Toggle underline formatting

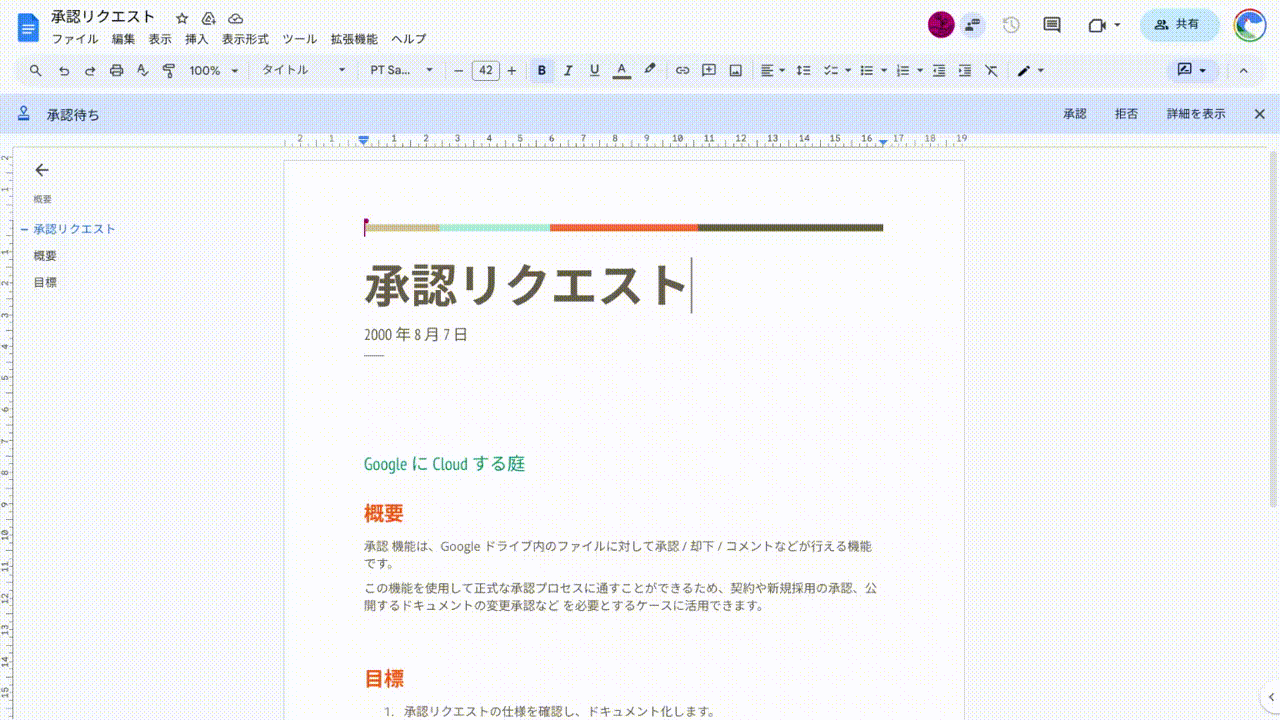point(594,70)
